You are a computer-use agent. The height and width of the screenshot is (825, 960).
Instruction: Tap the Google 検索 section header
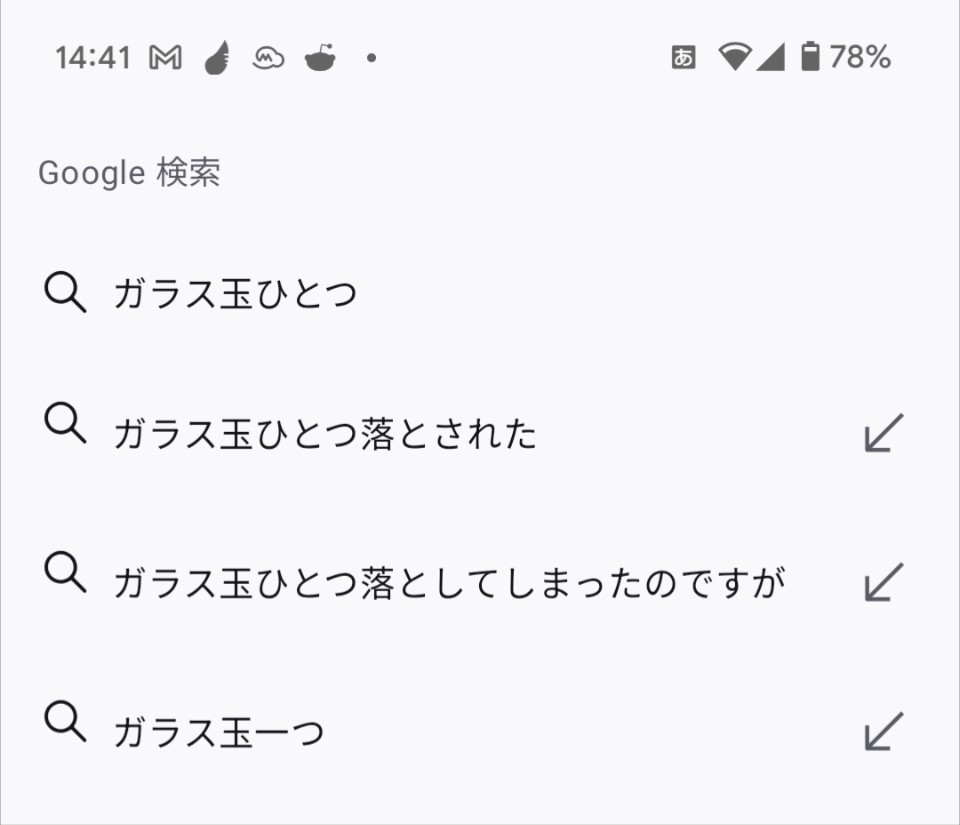click(129, 173)
